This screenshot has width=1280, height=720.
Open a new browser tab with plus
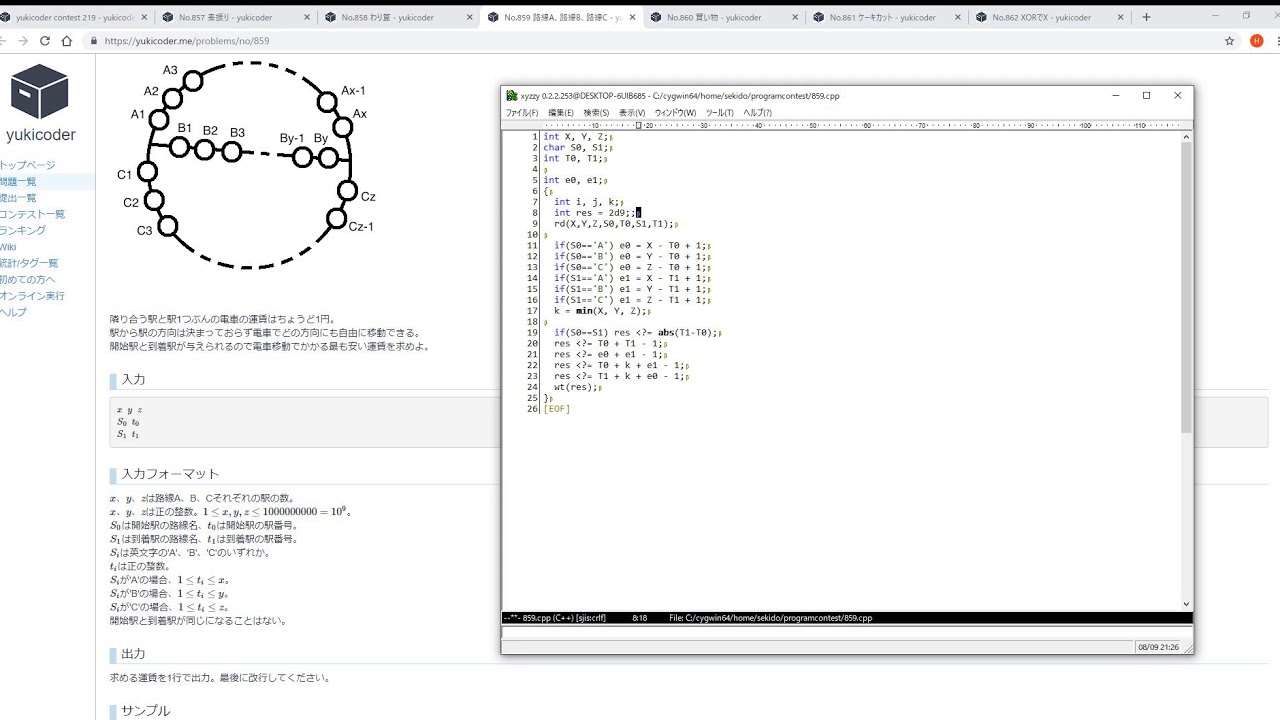1146,17
